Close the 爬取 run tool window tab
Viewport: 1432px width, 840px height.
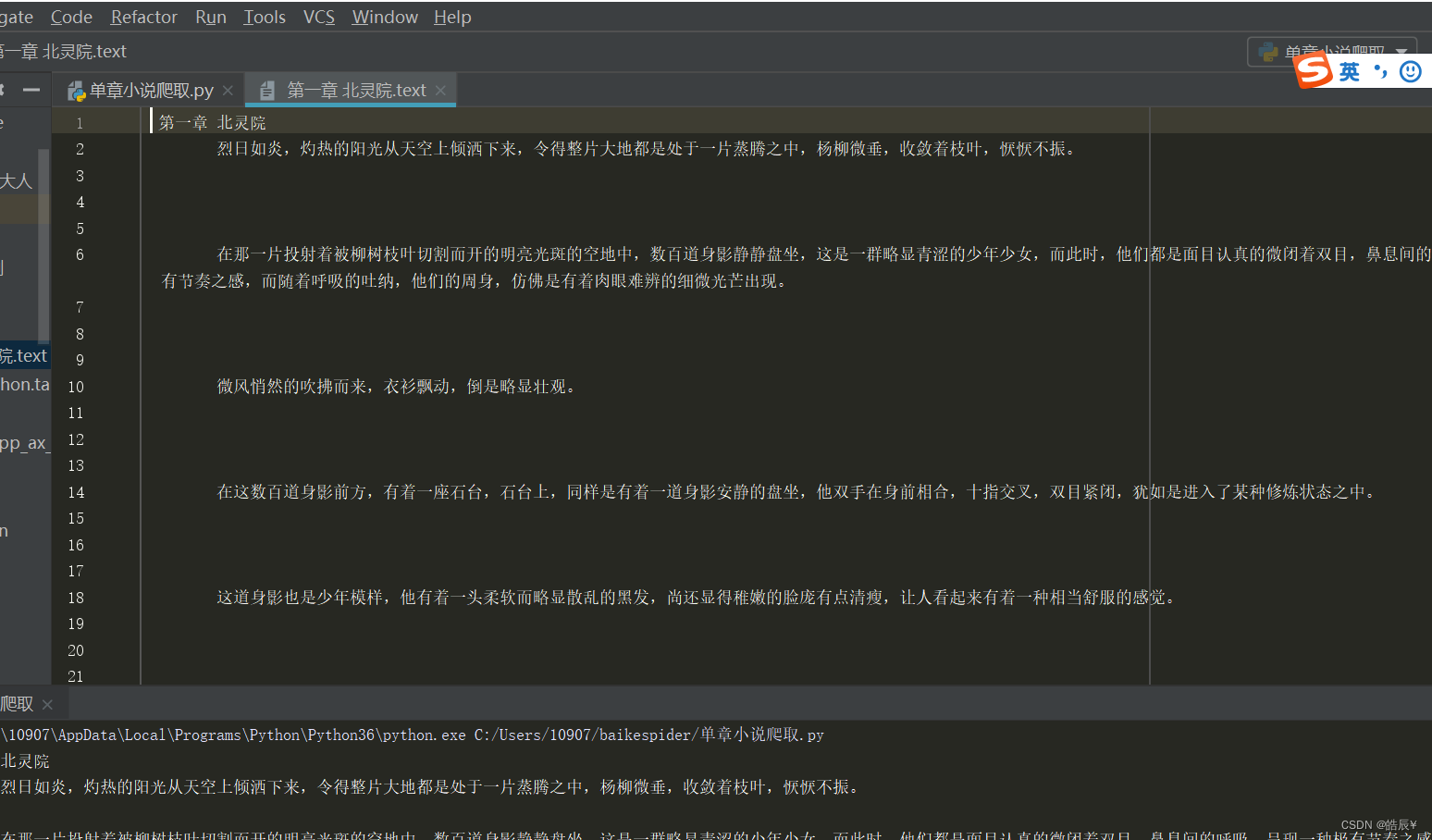[47, 705]
